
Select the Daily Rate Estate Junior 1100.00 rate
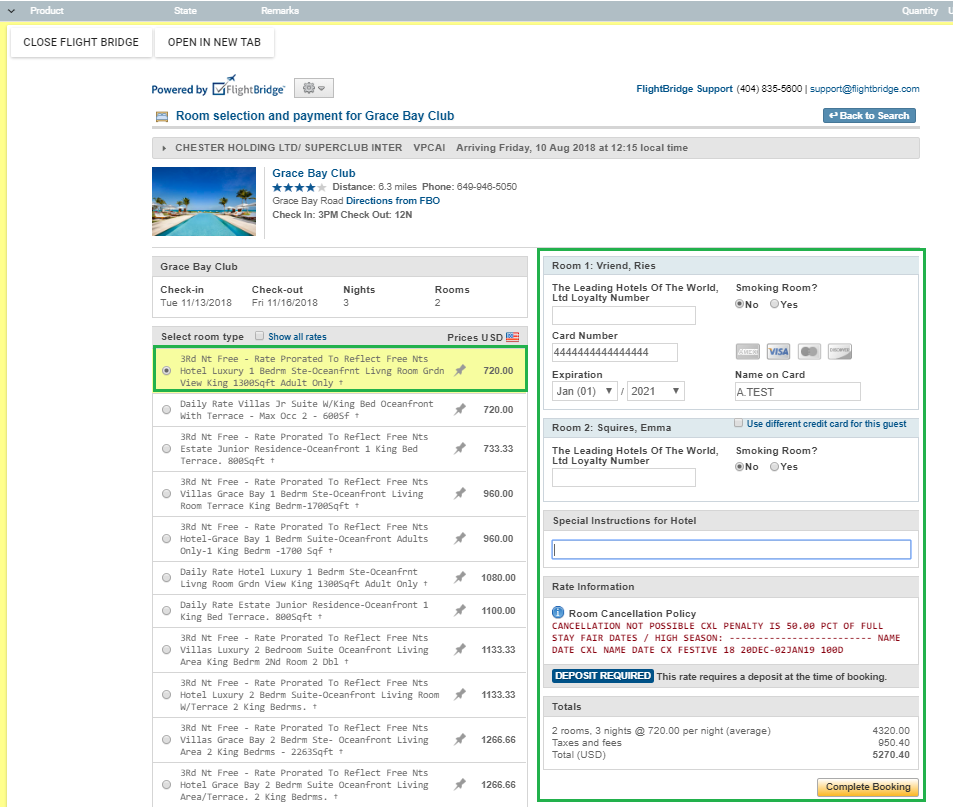167,611
